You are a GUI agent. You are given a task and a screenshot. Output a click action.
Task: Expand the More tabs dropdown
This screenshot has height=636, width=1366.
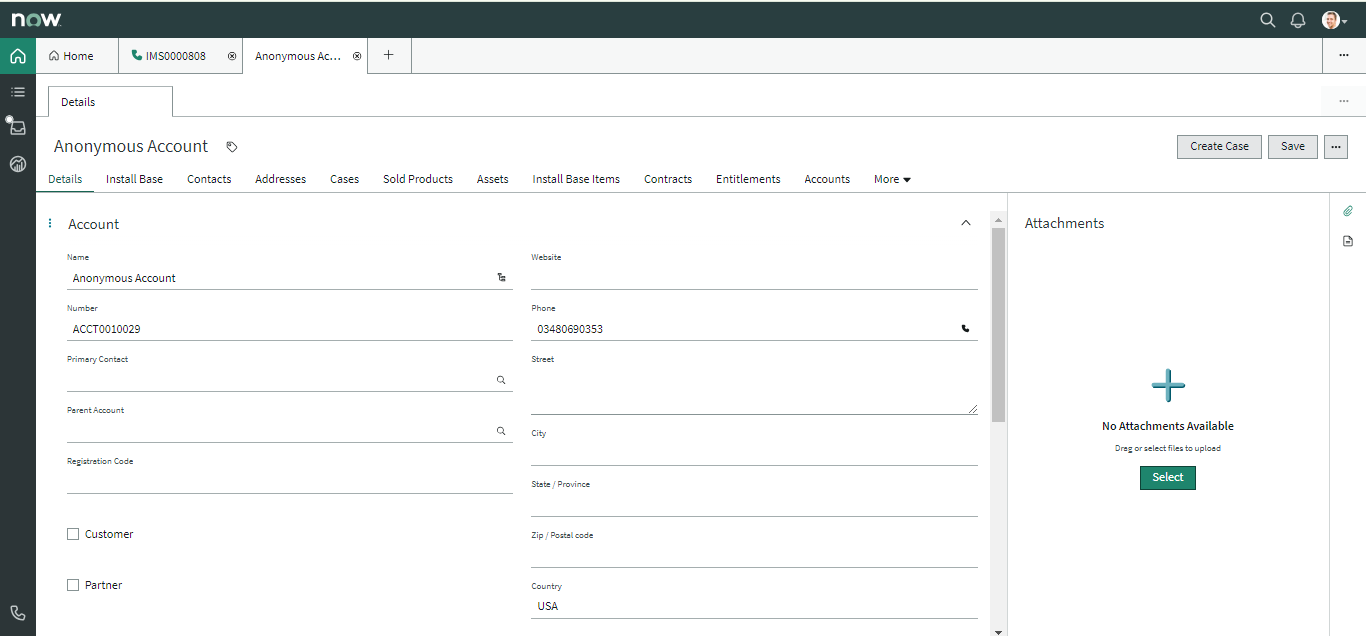pyautogui.click(x=892, y=179)
